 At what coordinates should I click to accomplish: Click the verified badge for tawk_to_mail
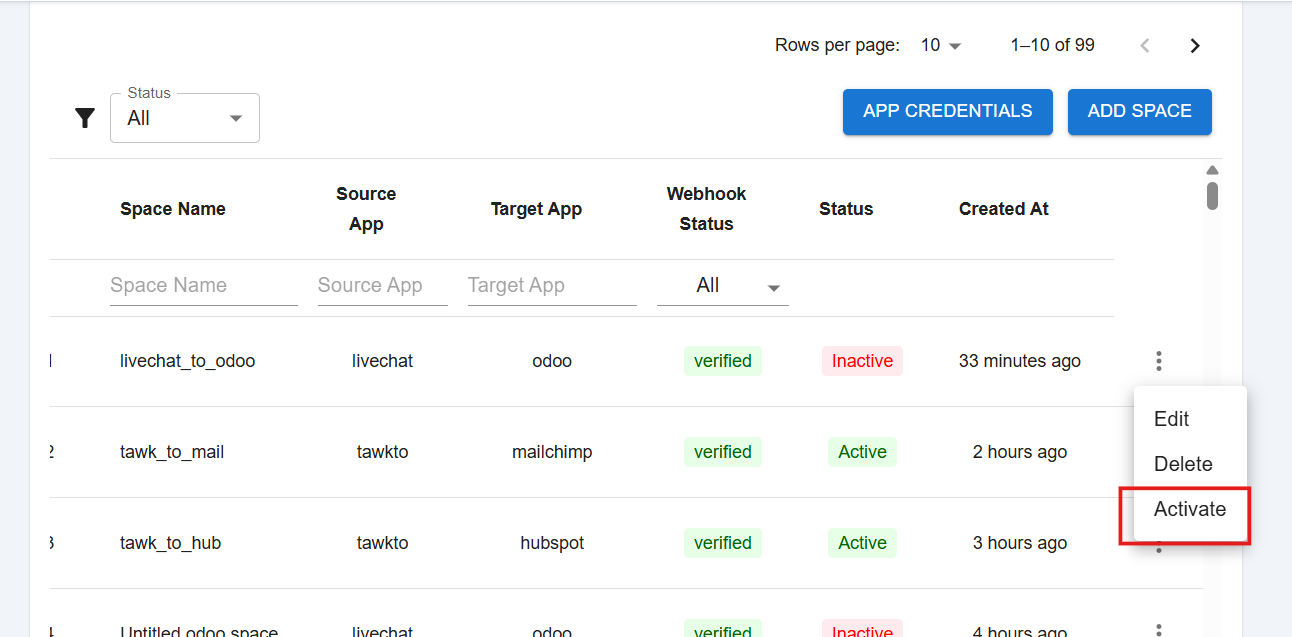point(723,452)
